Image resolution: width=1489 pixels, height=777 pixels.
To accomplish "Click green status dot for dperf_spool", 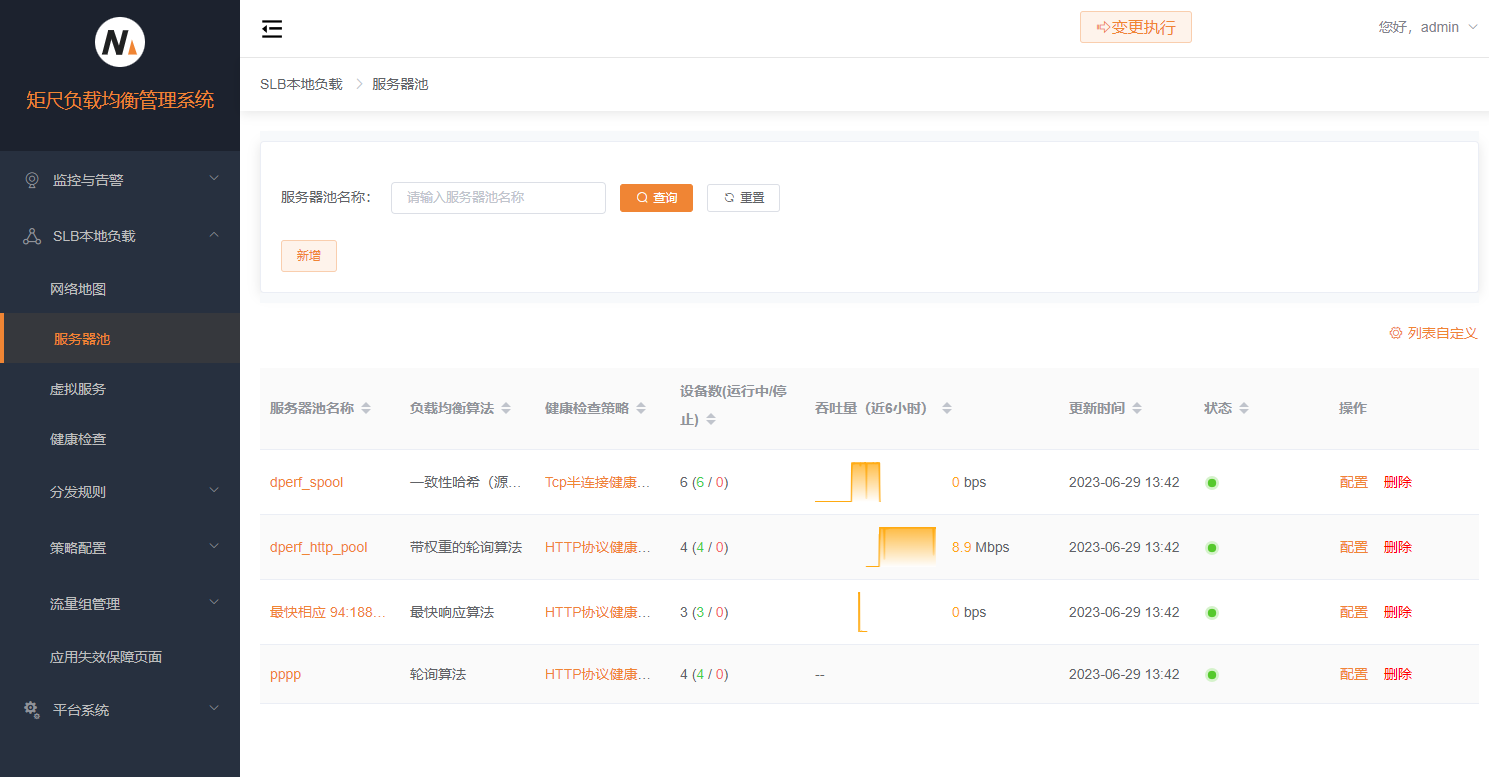I will click(1212, 483).
